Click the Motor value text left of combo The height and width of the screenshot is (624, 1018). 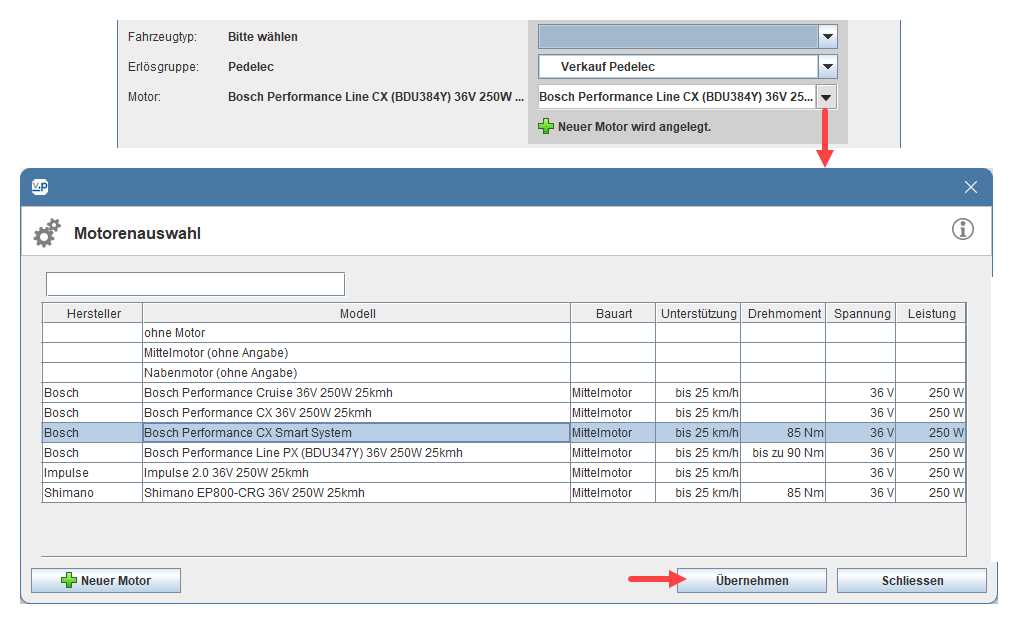click(x=376, y=97)
